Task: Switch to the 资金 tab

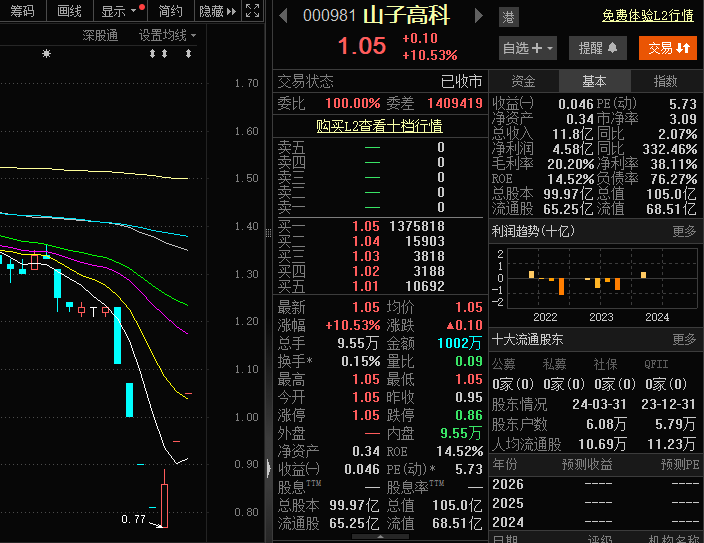Action: coord(524,81)
